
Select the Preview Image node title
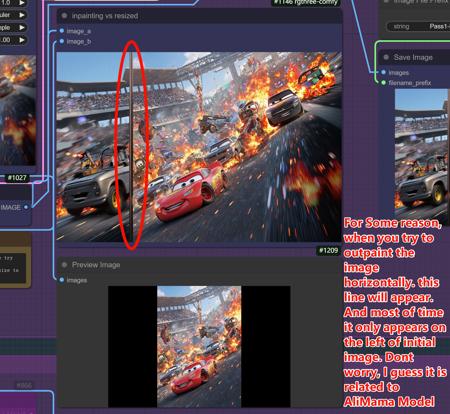click(x=96, y=265)
